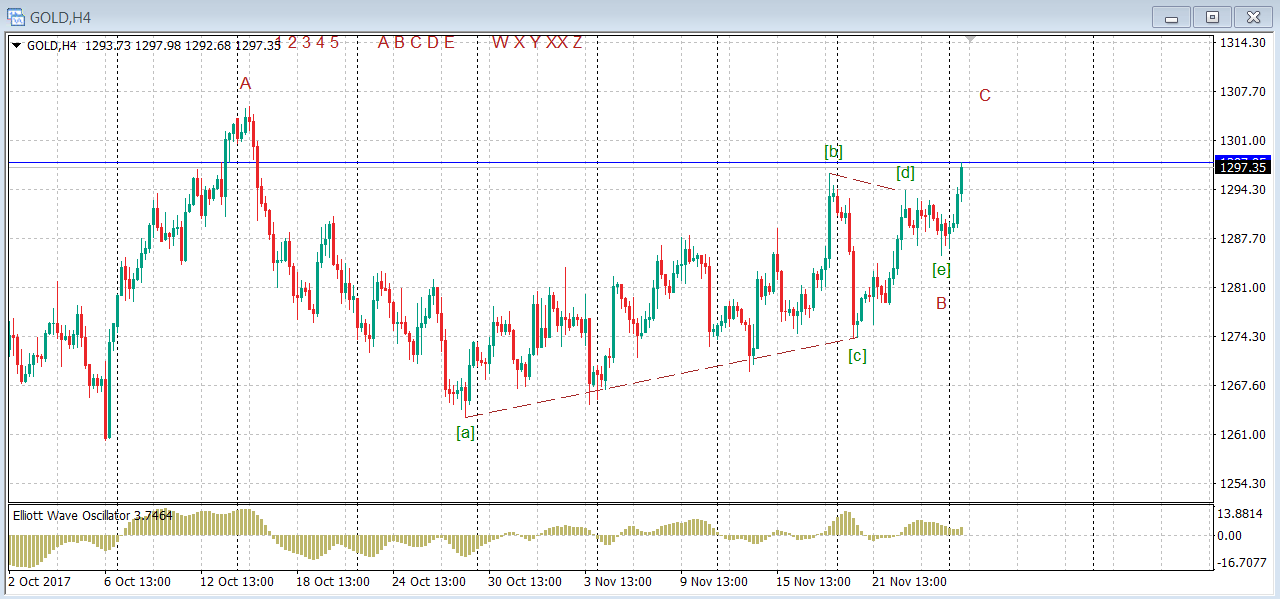
Task: Select the red wave label A at the peak
Action: [x=246, y=84]
